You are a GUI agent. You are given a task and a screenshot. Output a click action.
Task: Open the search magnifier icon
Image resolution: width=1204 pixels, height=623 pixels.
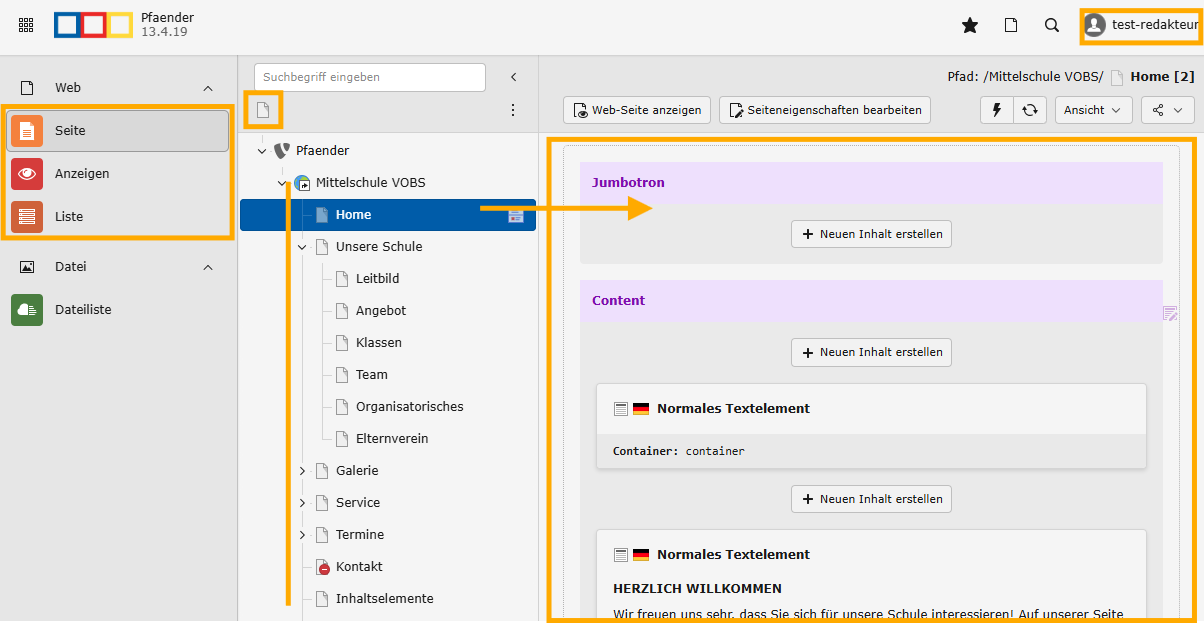tap(1051, 26)
